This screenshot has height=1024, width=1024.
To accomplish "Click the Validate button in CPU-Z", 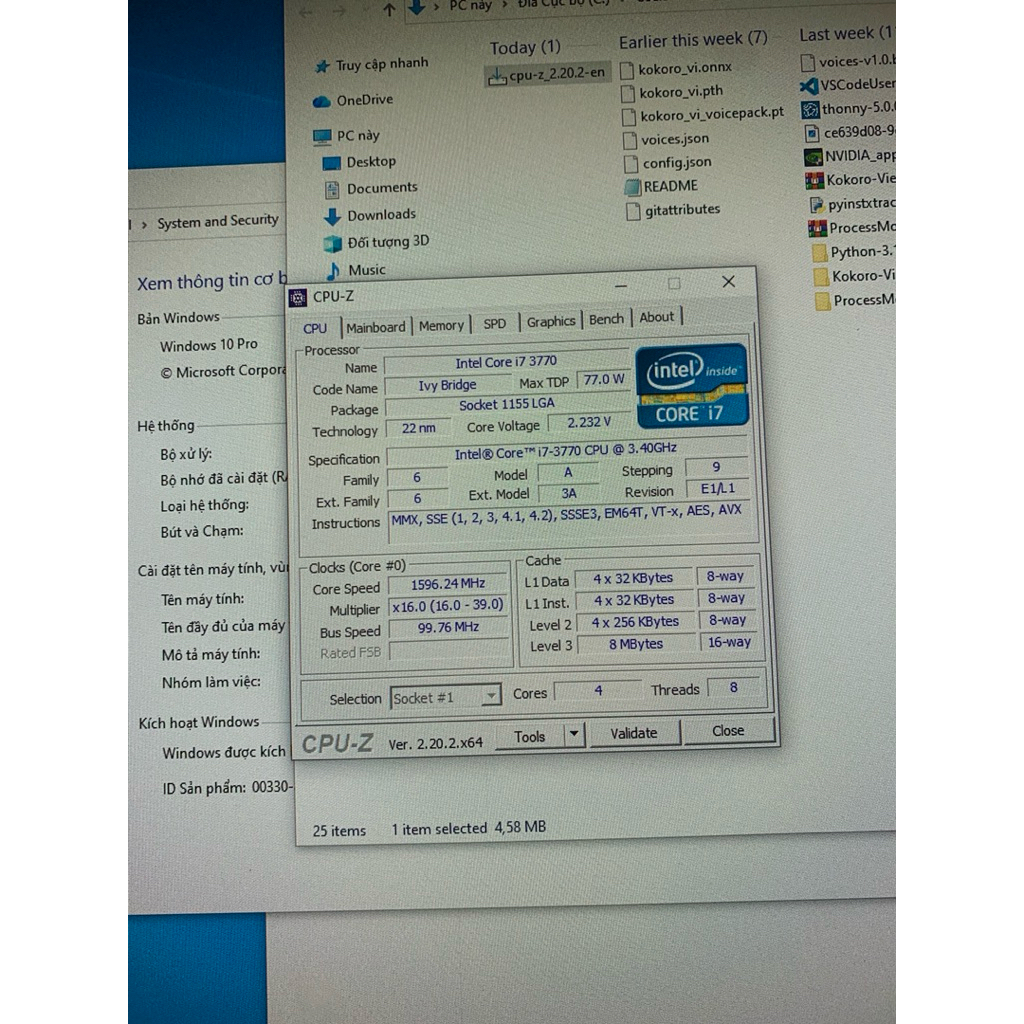I will [633, 733].
